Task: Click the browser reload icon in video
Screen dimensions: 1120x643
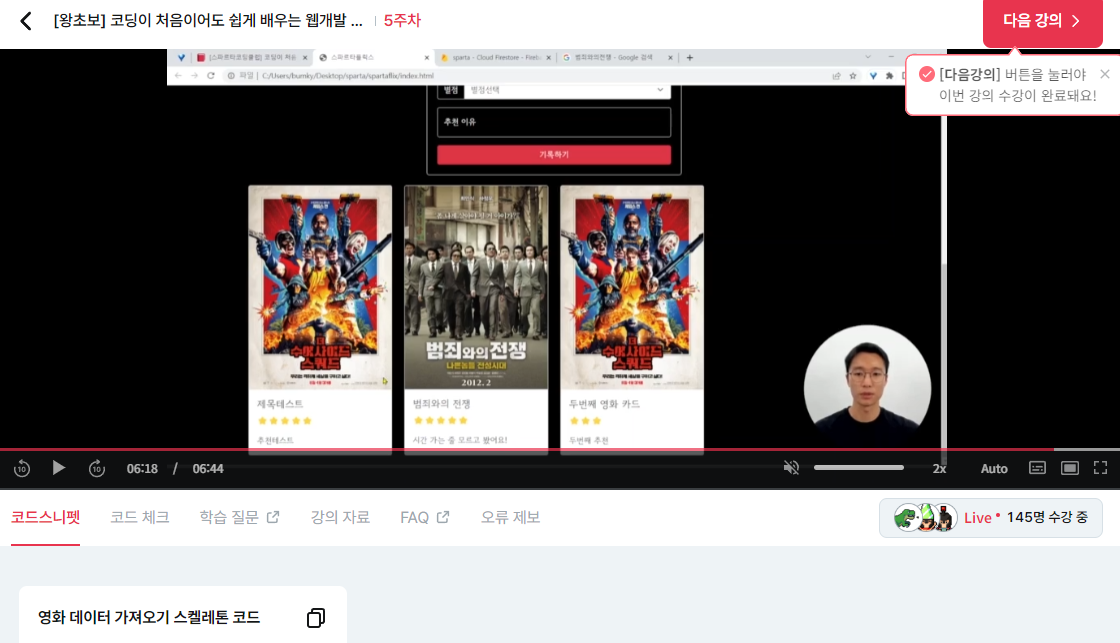Action: [x=211, y=76]
